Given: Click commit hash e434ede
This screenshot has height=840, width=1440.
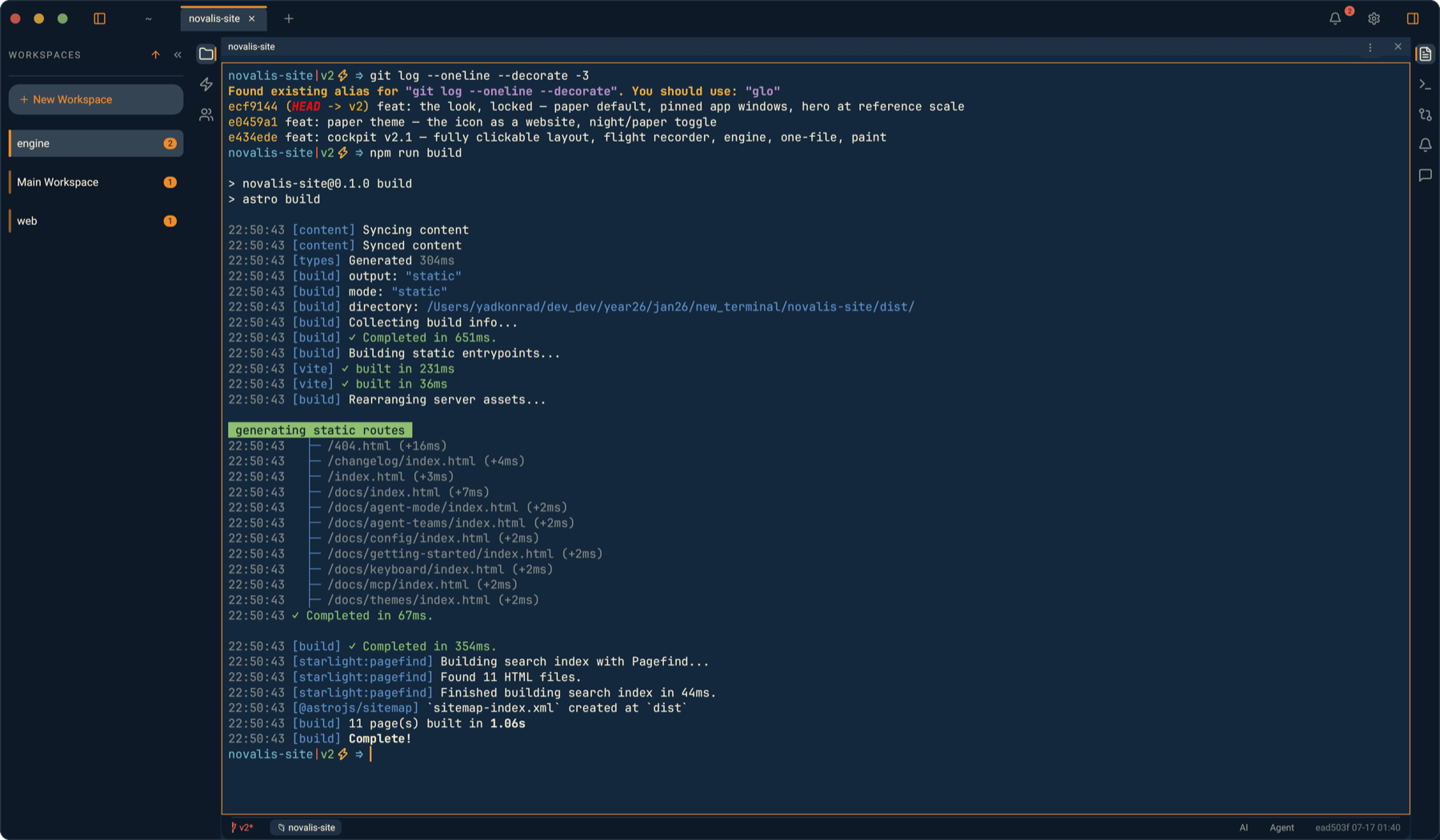Looking at the screenshot, I should pos(253,138).
